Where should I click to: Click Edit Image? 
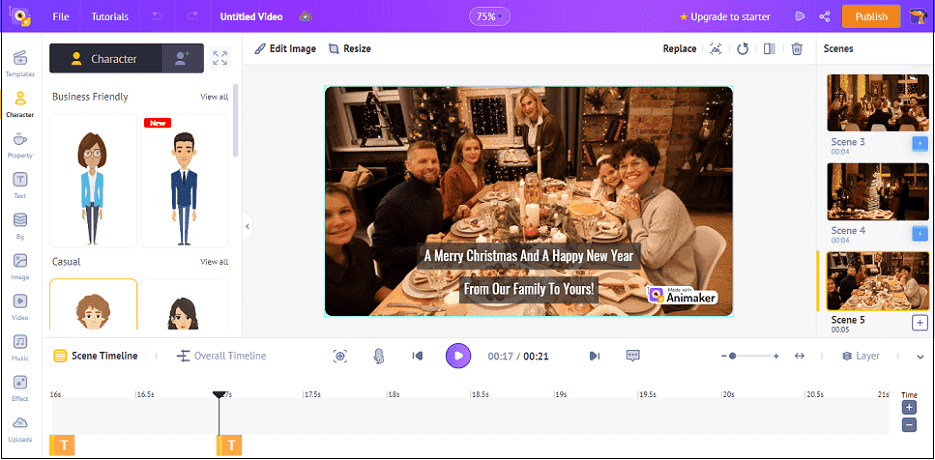[285, 49]
